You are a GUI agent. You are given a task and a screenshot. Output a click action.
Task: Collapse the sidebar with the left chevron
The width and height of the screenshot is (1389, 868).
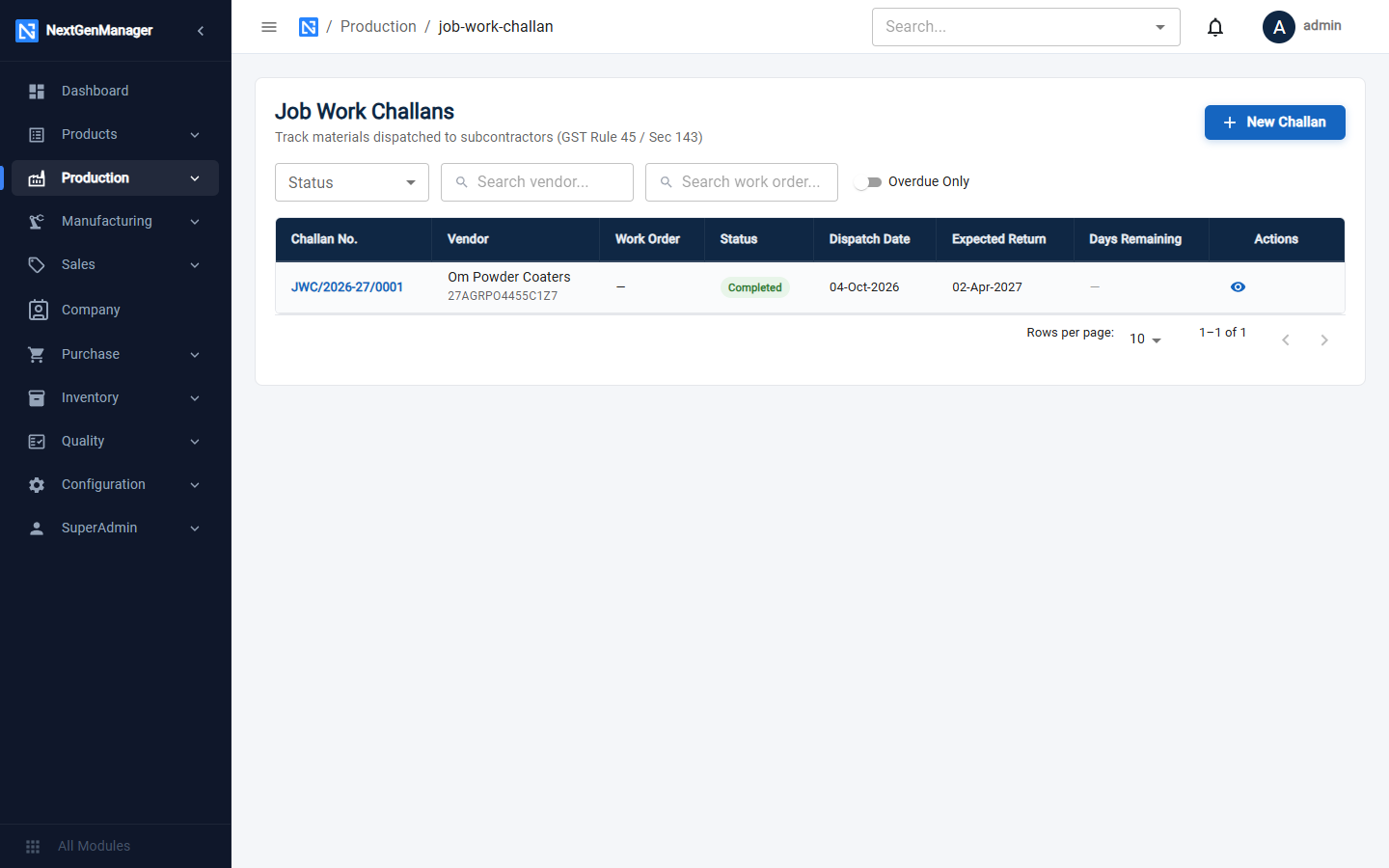(x=201, y=31)
